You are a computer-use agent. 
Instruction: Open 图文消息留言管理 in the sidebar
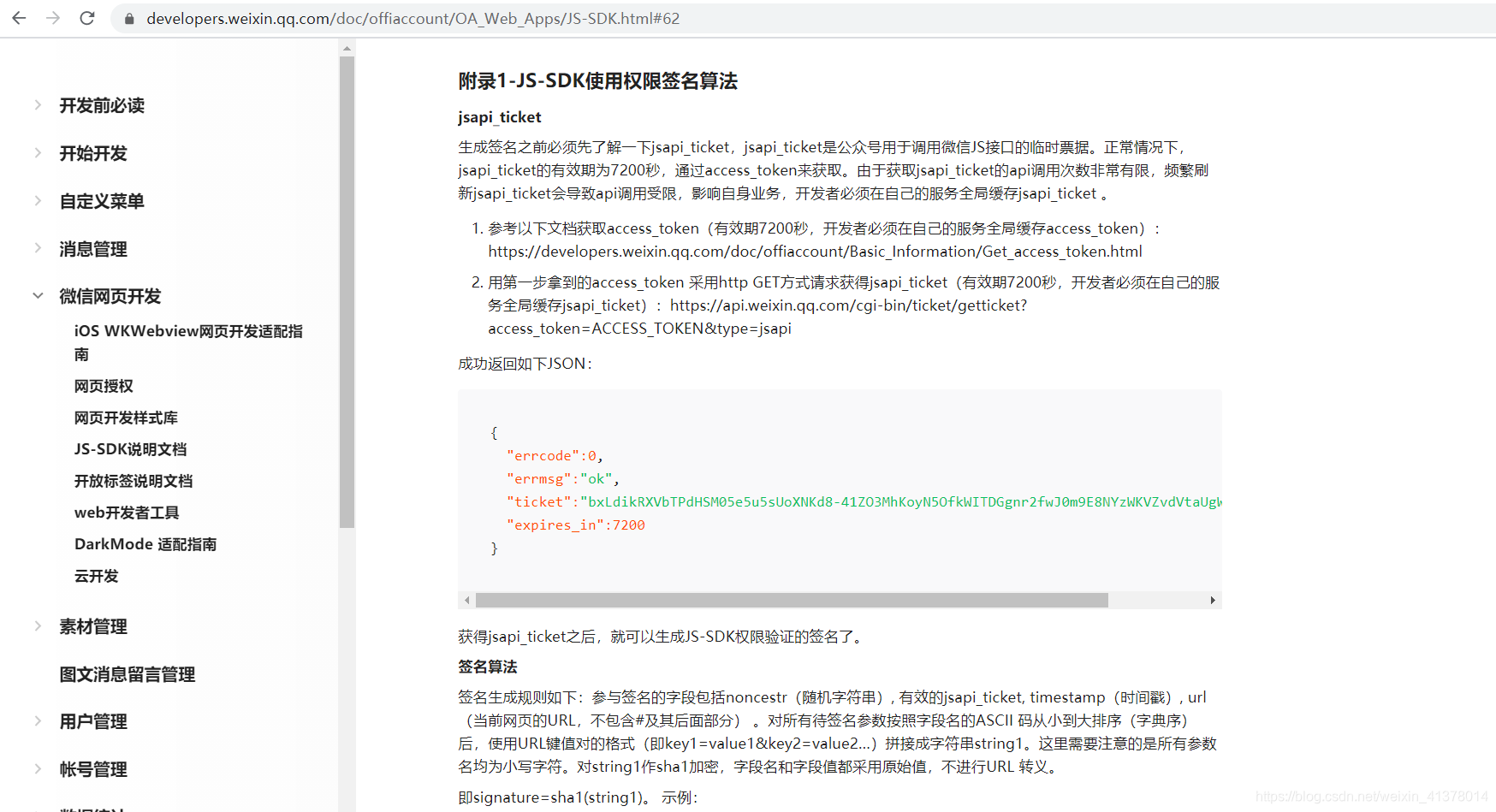click(x=128, y=674)
